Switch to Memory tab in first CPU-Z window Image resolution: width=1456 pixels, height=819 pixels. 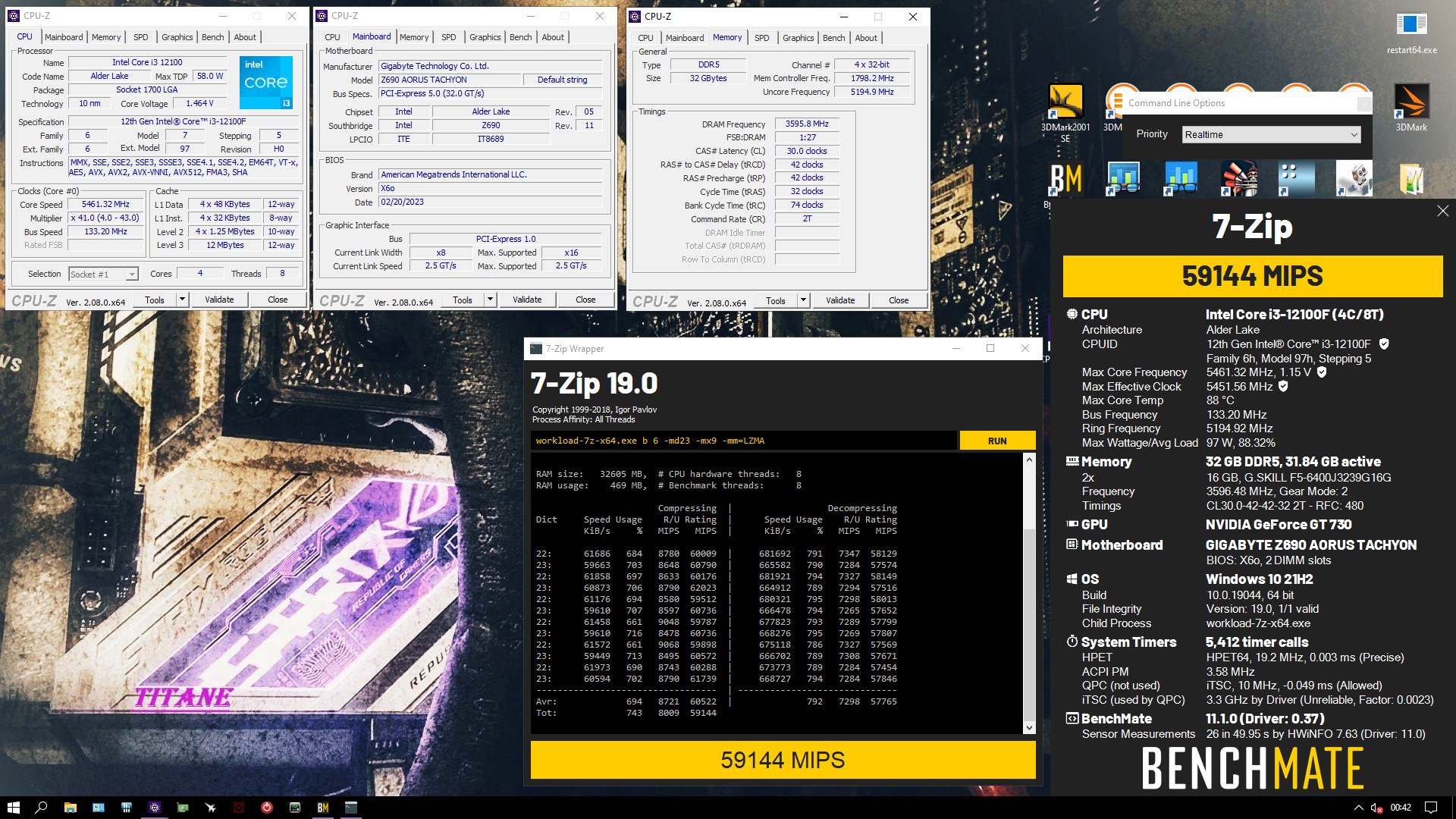[x=106, y=37]
